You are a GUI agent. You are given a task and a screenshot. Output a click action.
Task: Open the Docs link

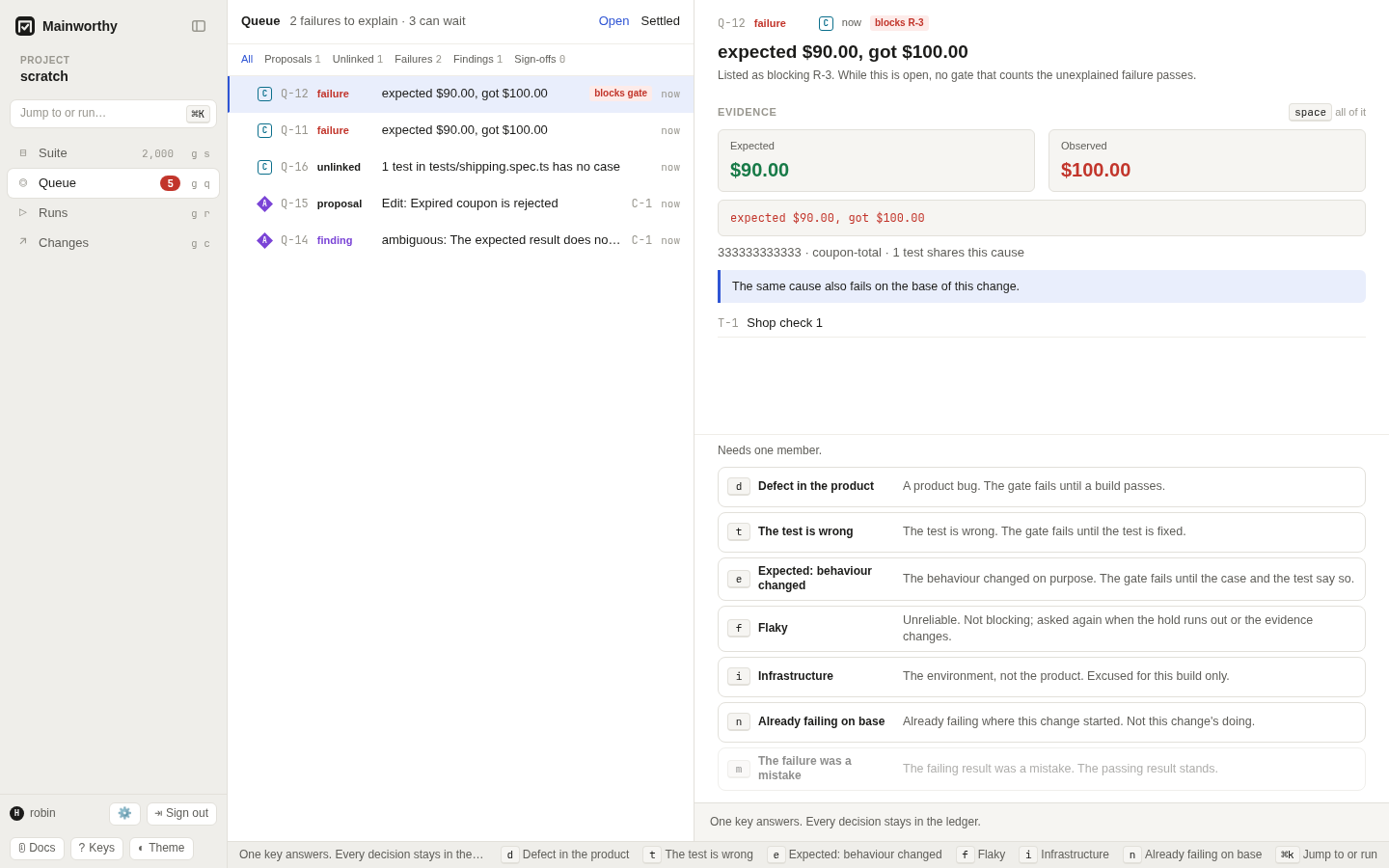click(37, 849)
